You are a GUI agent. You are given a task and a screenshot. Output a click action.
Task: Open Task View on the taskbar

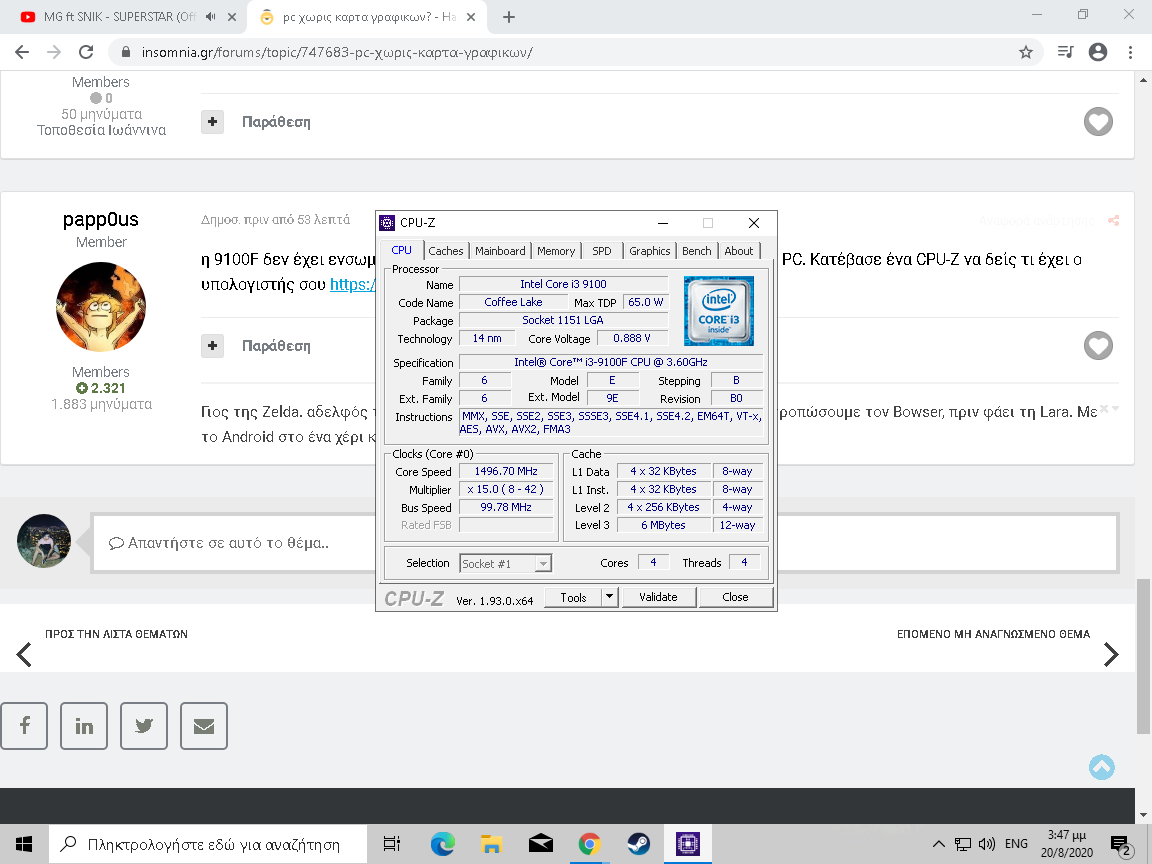pos(392,844)
